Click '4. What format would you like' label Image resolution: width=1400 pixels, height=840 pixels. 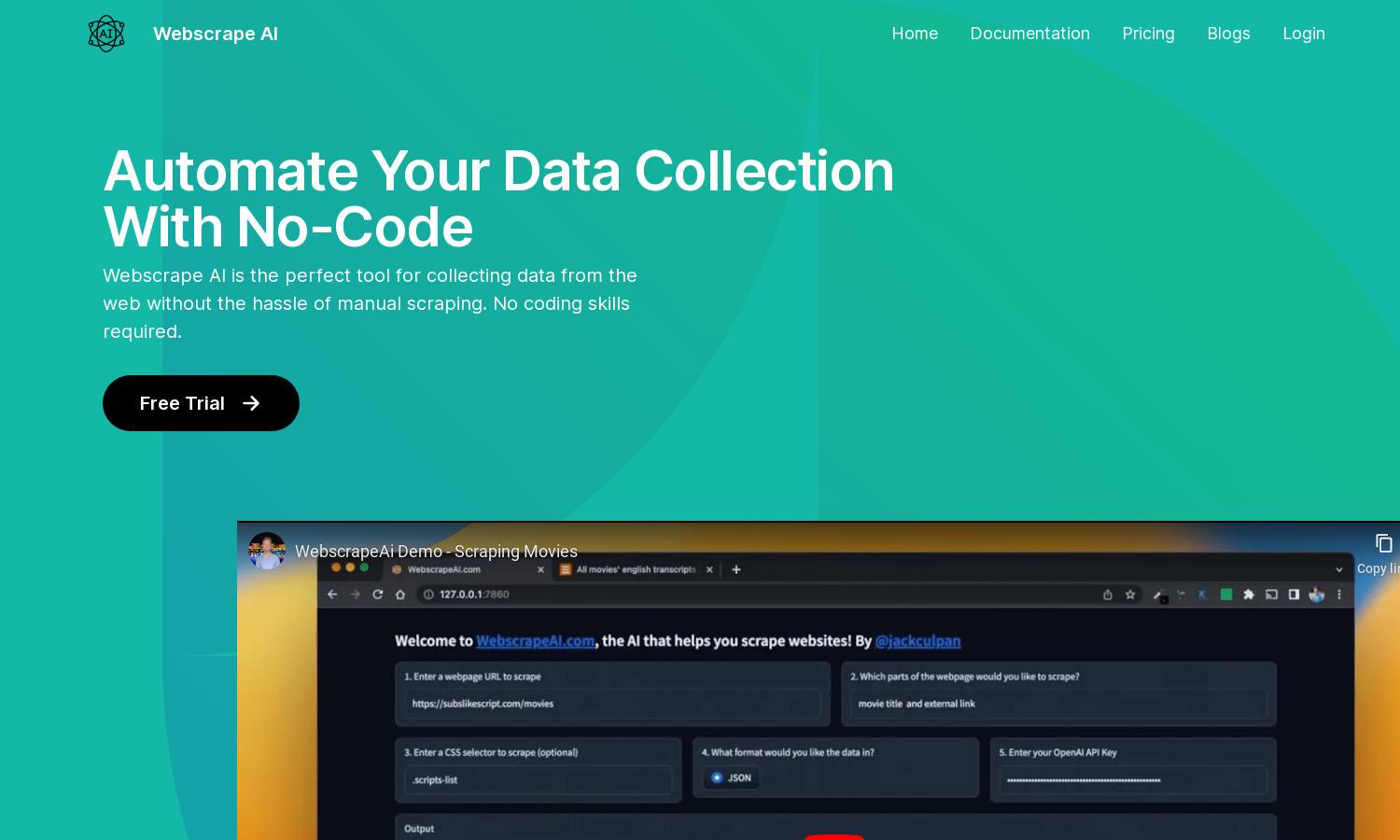click(x=788, y=752)
